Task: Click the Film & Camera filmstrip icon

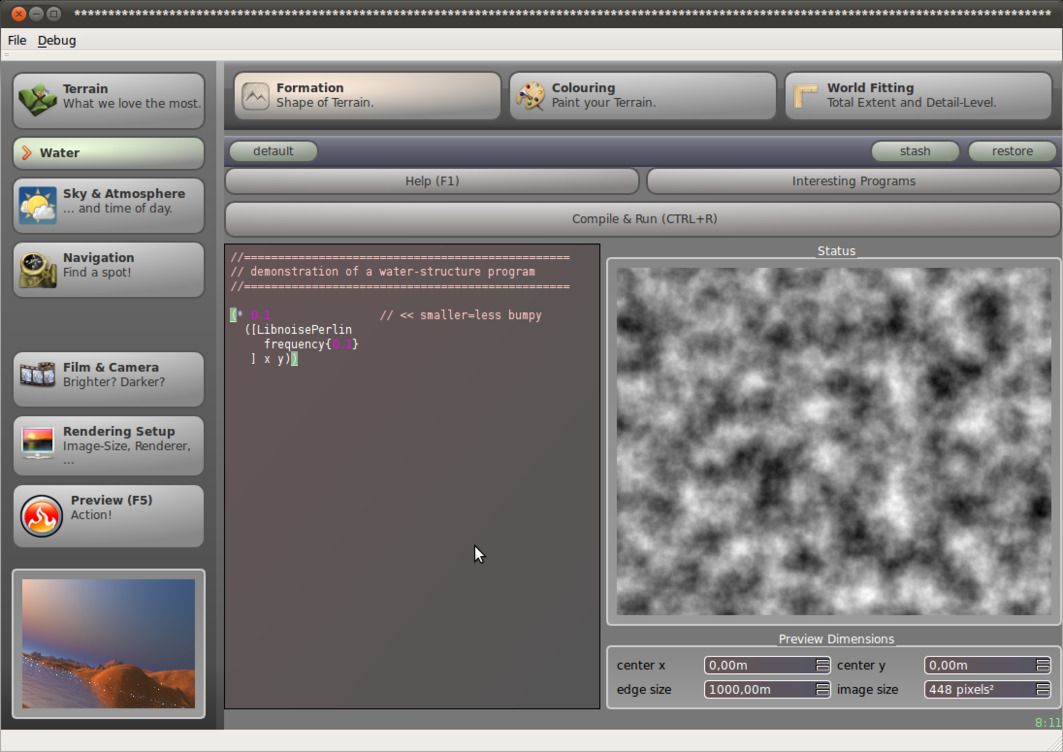Action: [38, 375]
